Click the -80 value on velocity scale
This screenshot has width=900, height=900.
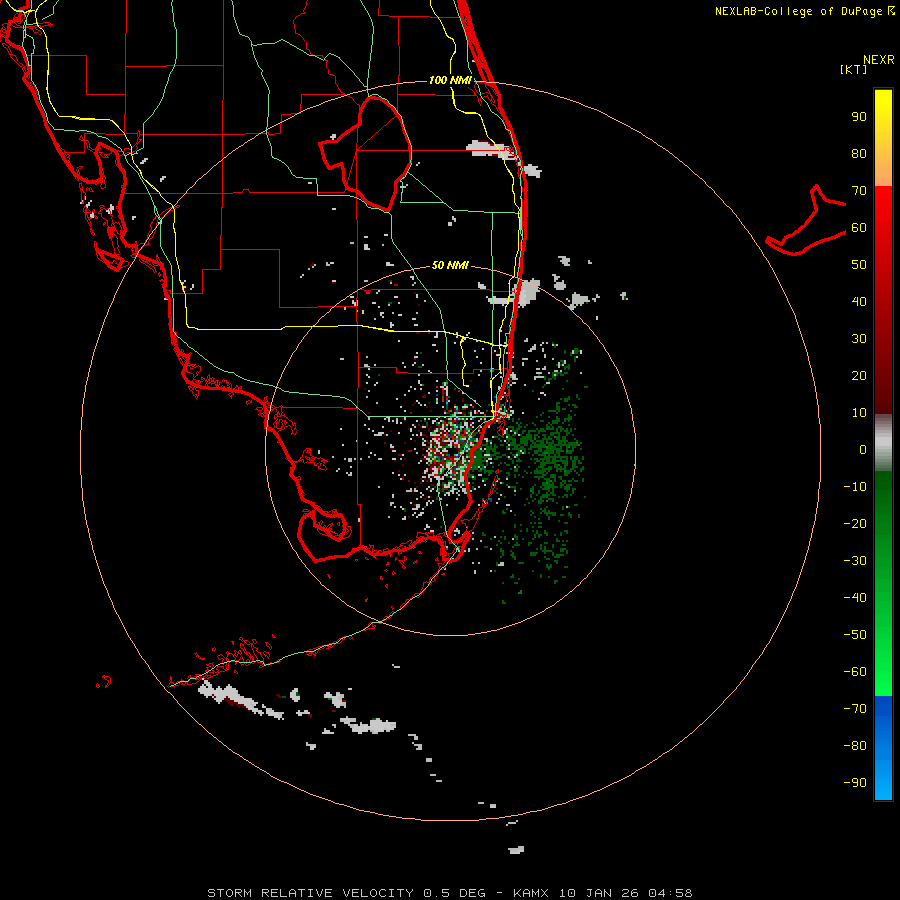click(855, 746)
